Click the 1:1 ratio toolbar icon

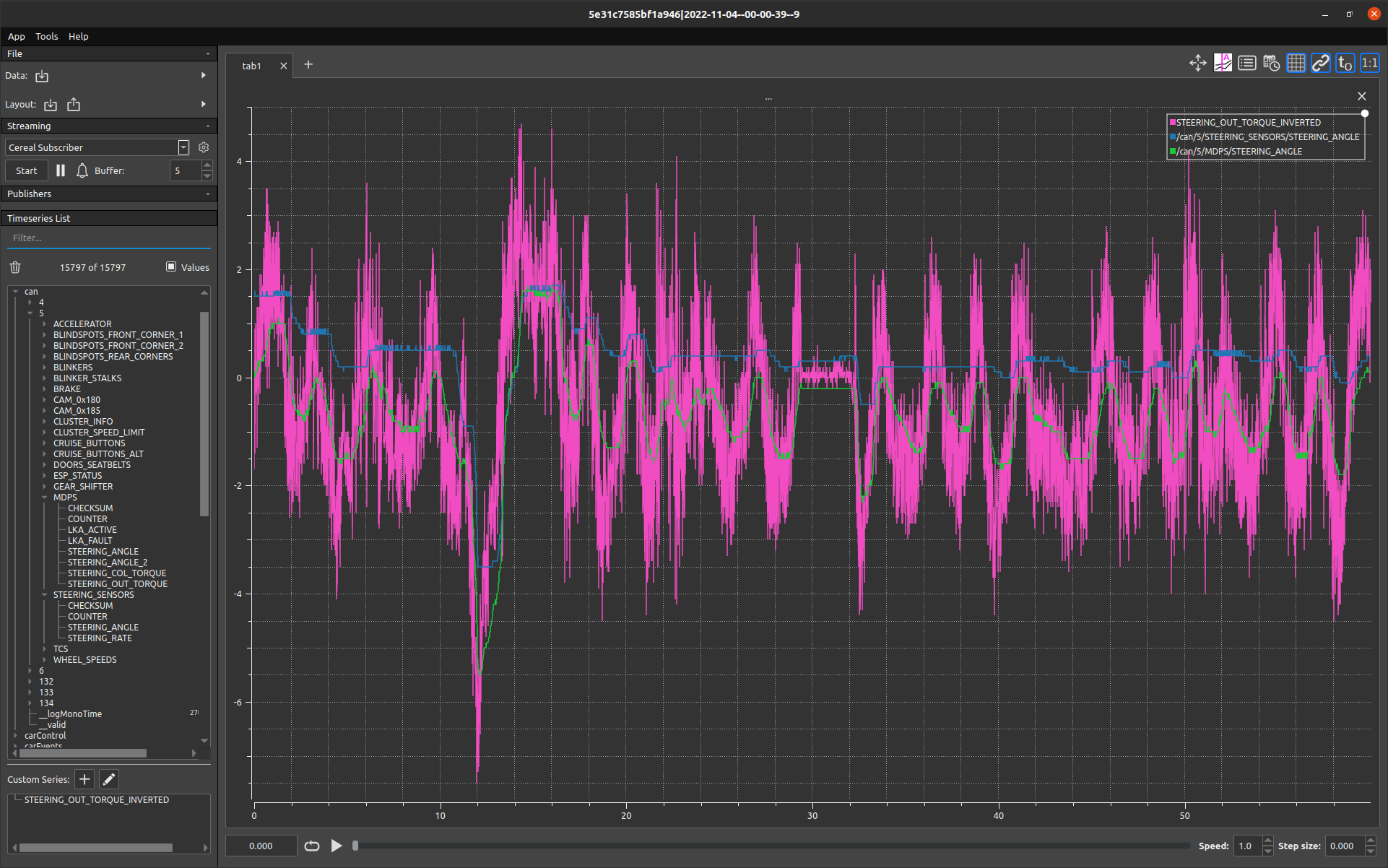point(1369,64)
